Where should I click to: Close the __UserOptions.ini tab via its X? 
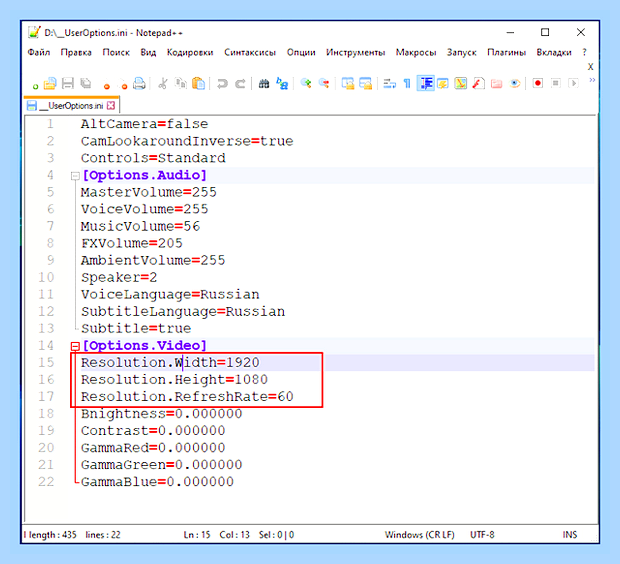[111, 106]
